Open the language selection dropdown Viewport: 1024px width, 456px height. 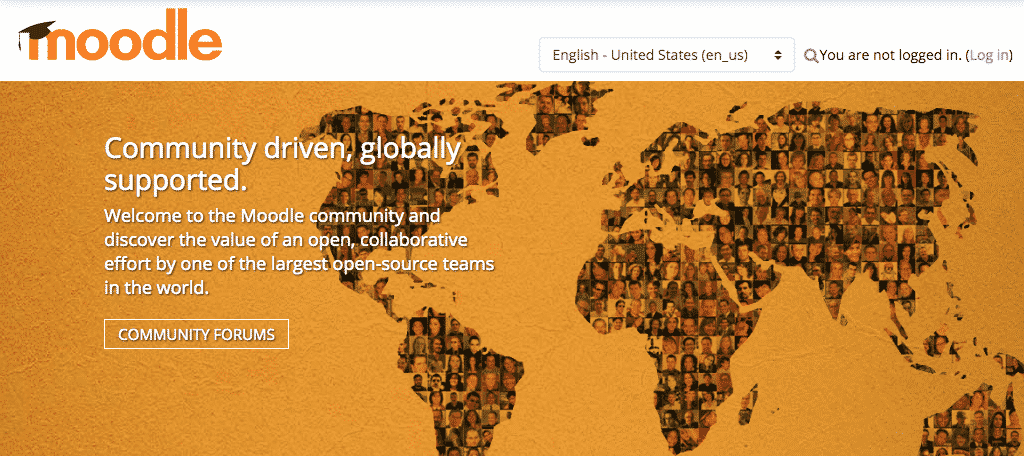point(666,55)
